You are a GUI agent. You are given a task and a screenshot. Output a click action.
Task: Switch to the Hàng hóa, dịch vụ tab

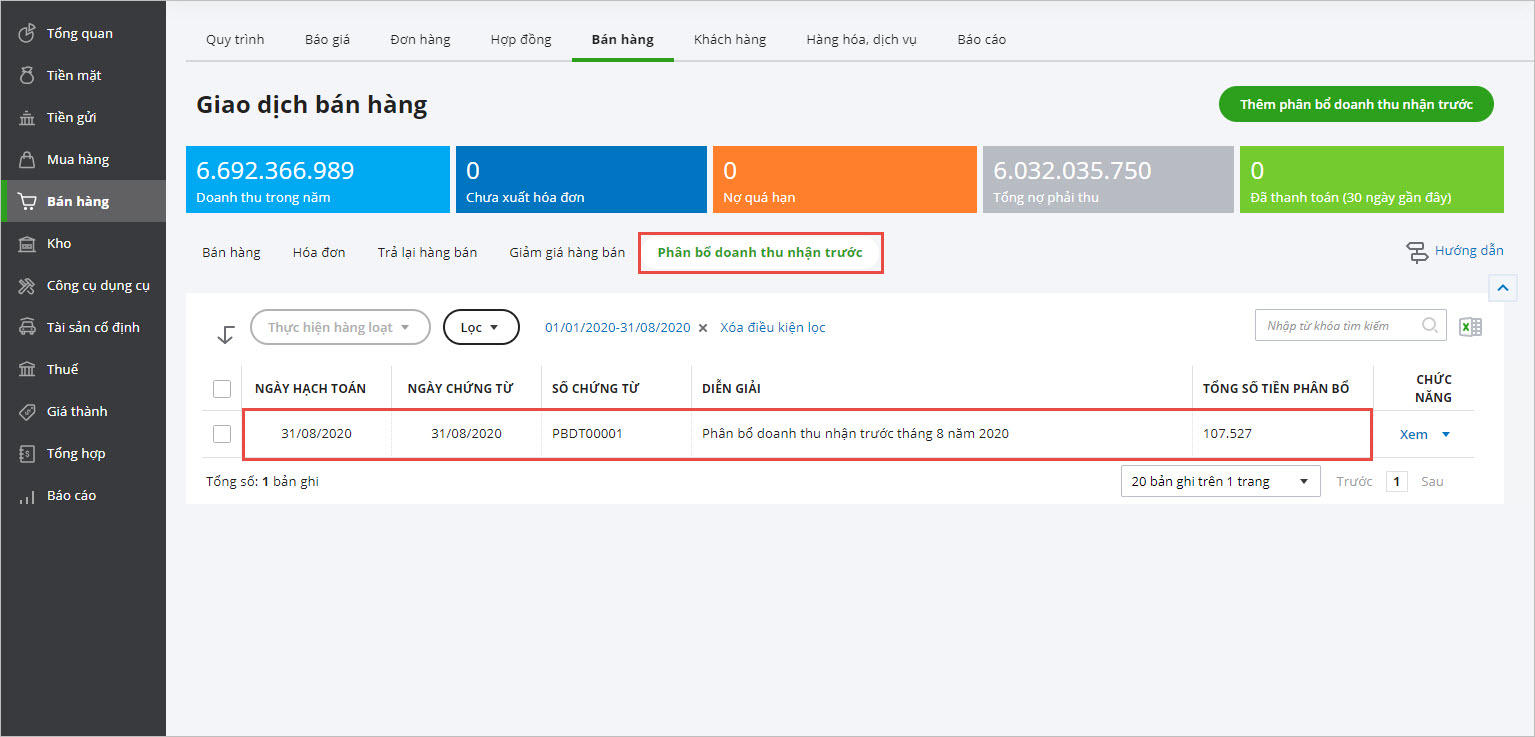(862, 40)
